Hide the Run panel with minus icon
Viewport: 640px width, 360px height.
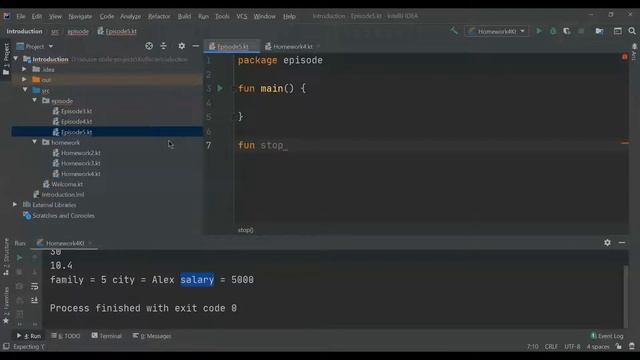click(622, 242)
